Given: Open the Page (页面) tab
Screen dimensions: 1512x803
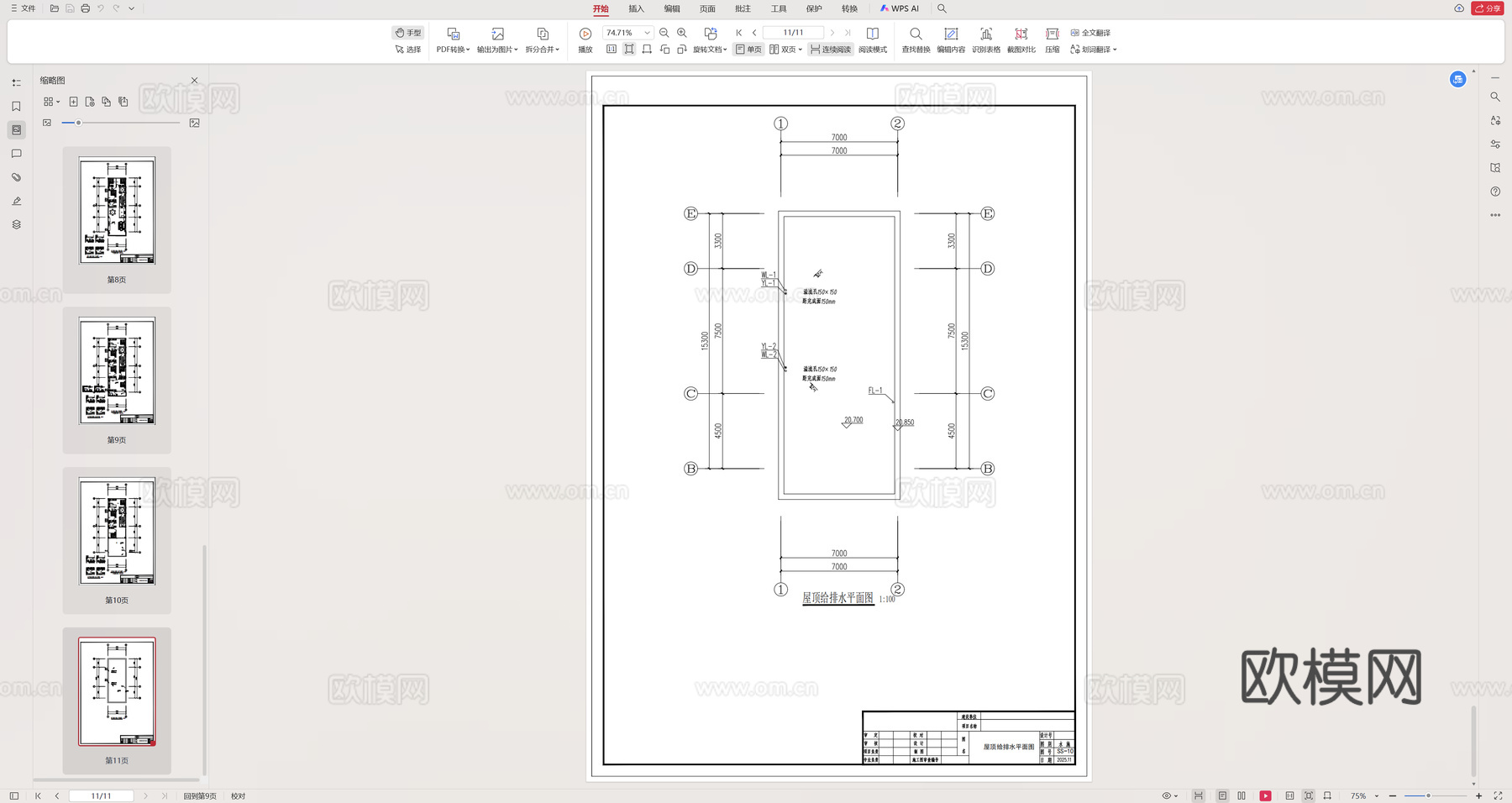Looking at the screenshot, I should 707,8.
